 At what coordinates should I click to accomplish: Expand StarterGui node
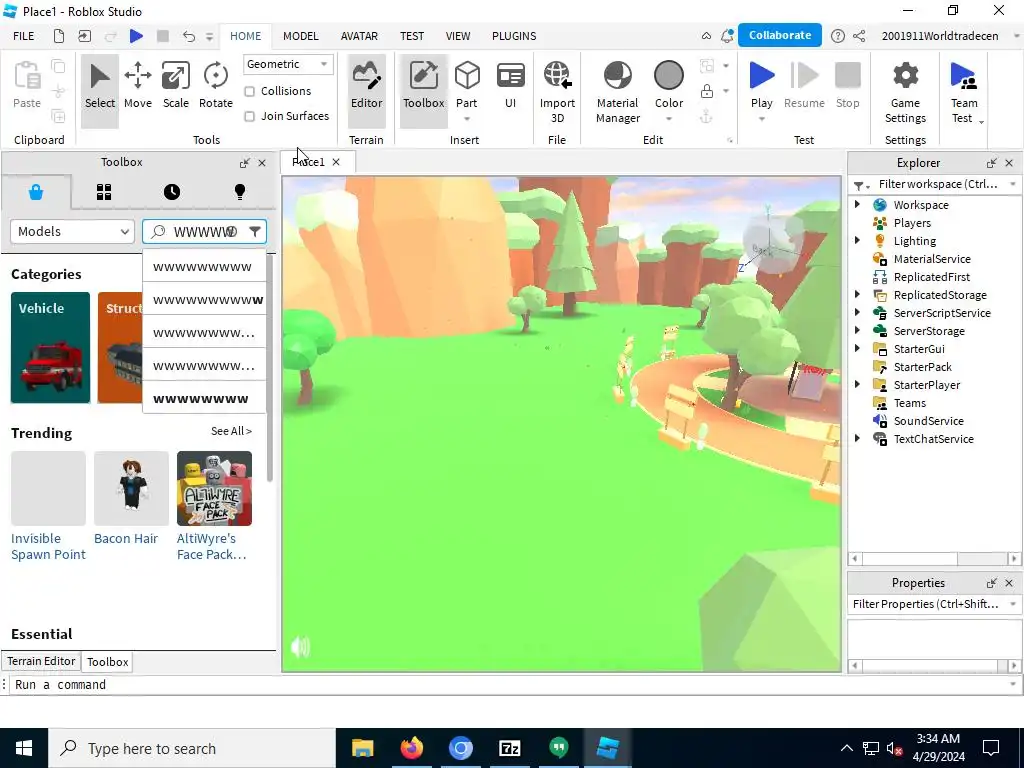click(x=857, y=348)
